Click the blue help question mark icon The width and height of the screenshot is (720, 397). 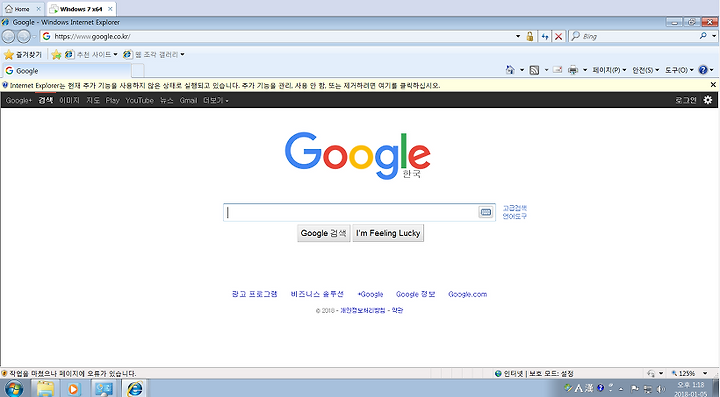coord(703,70)
